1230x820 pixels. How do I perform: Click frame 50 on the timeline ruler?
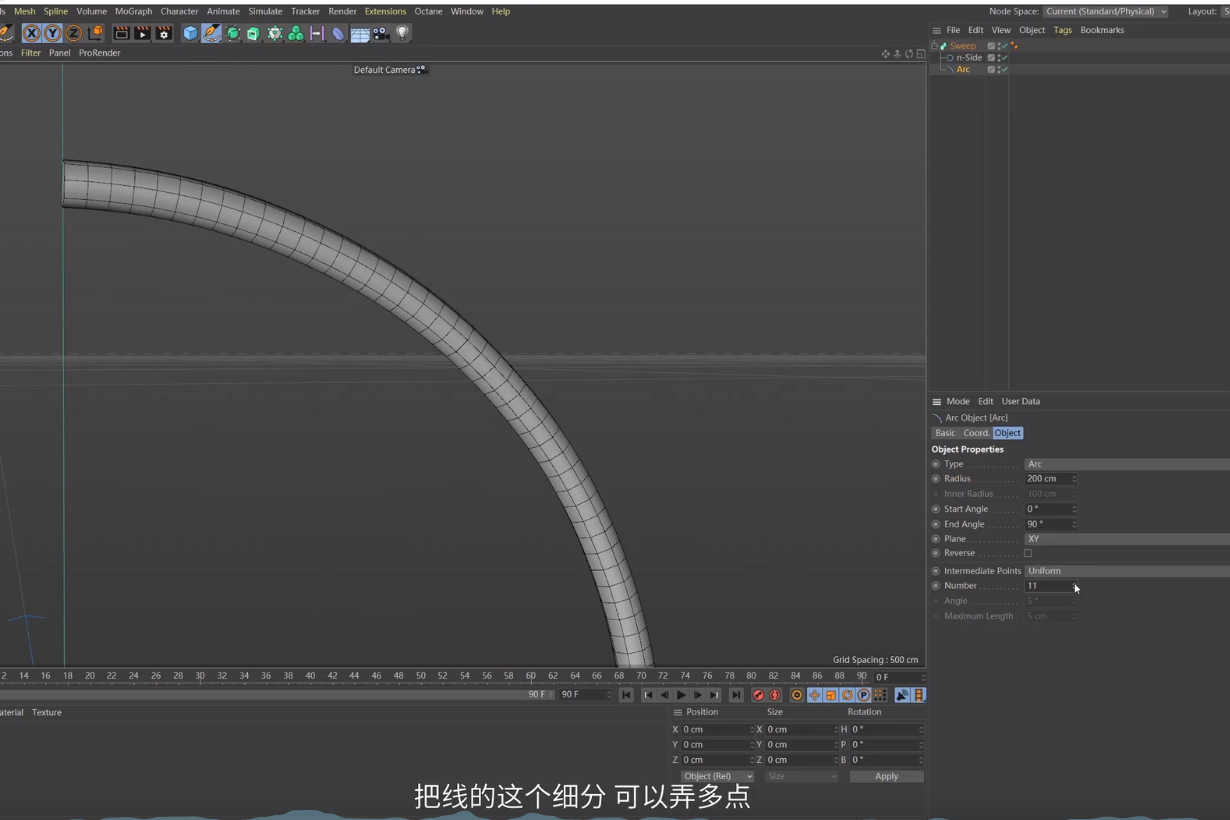[x=420, y=676]
